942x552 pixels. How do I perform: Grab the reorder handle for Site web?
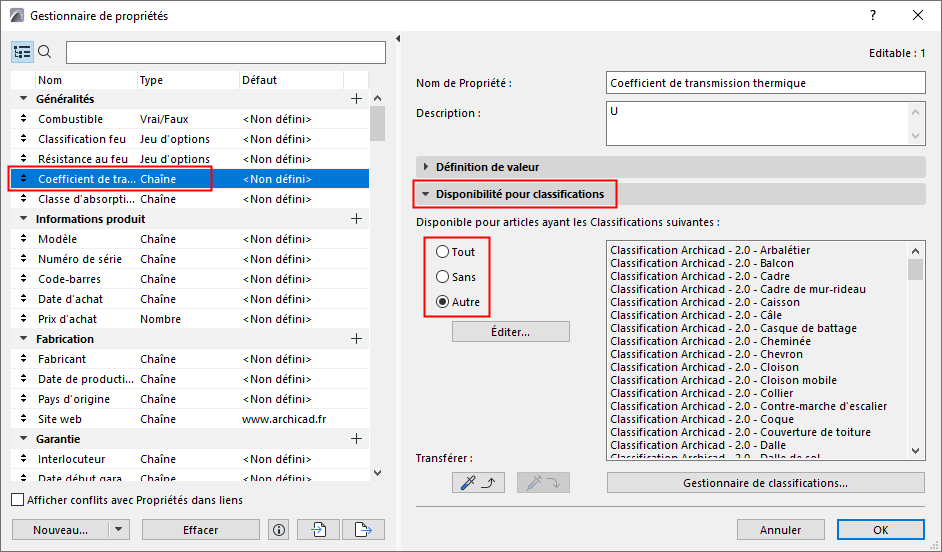click(x=23, y=419)
